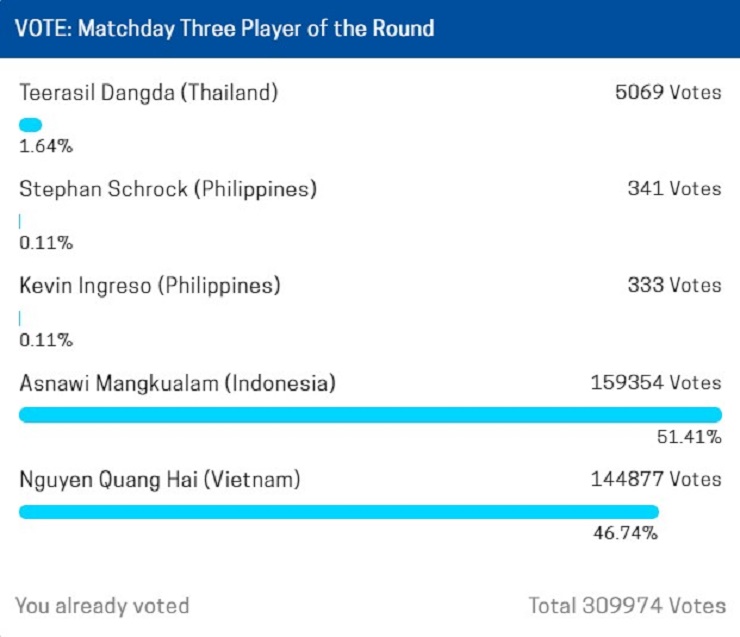This screenshot has width=740, height=637.
Task: Click the 51.41% percentage label
Action: click(x=688, y=437)
